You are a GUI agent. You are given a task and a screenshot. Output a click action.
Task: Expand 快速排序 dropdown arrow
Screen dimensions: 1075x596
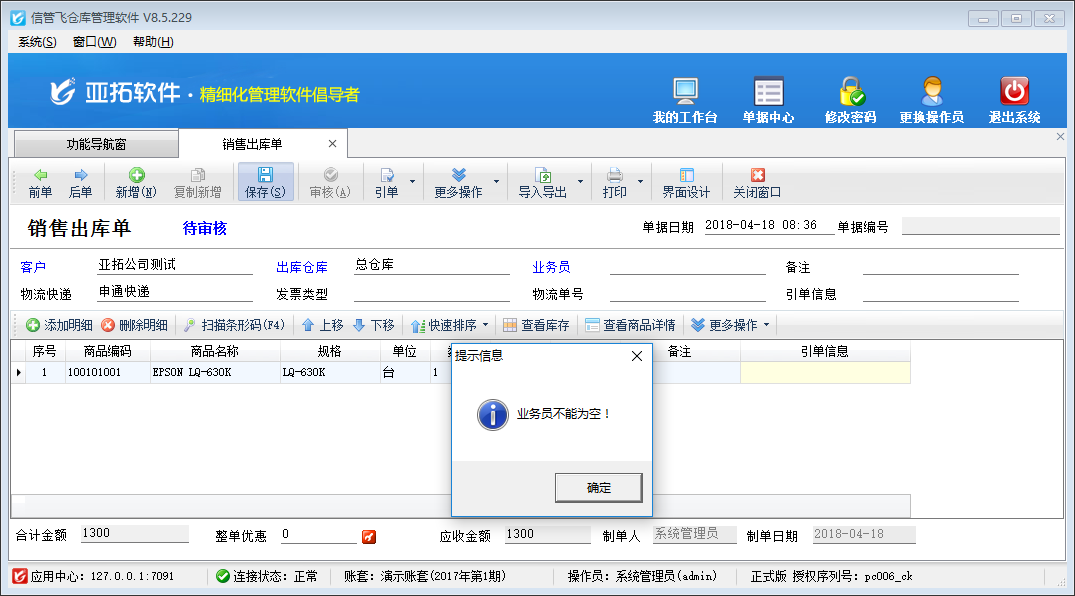pos(486,325)
